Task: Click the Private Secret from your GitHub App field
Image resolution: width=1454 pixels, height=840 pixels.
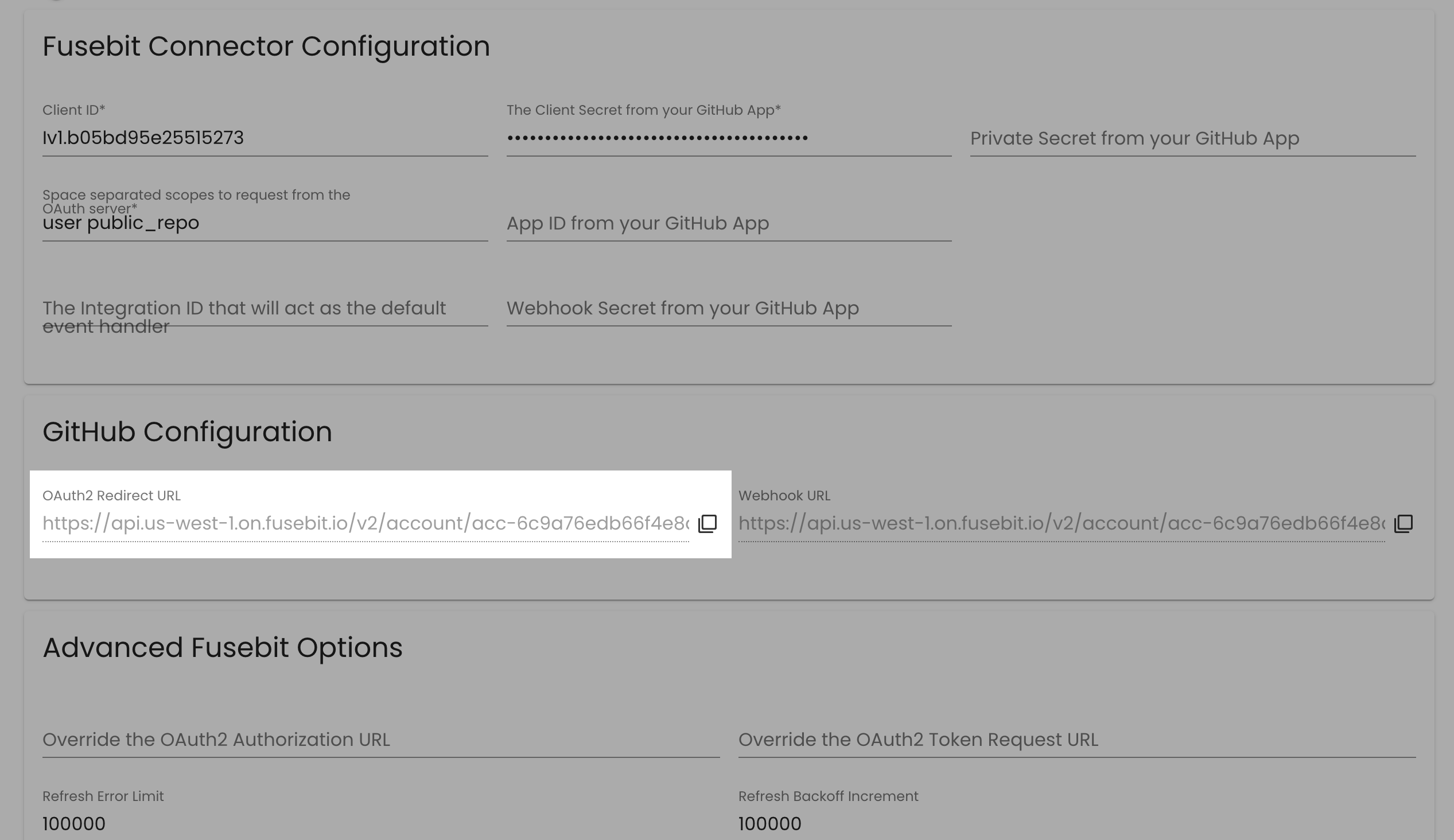Action: (1193, 138)
